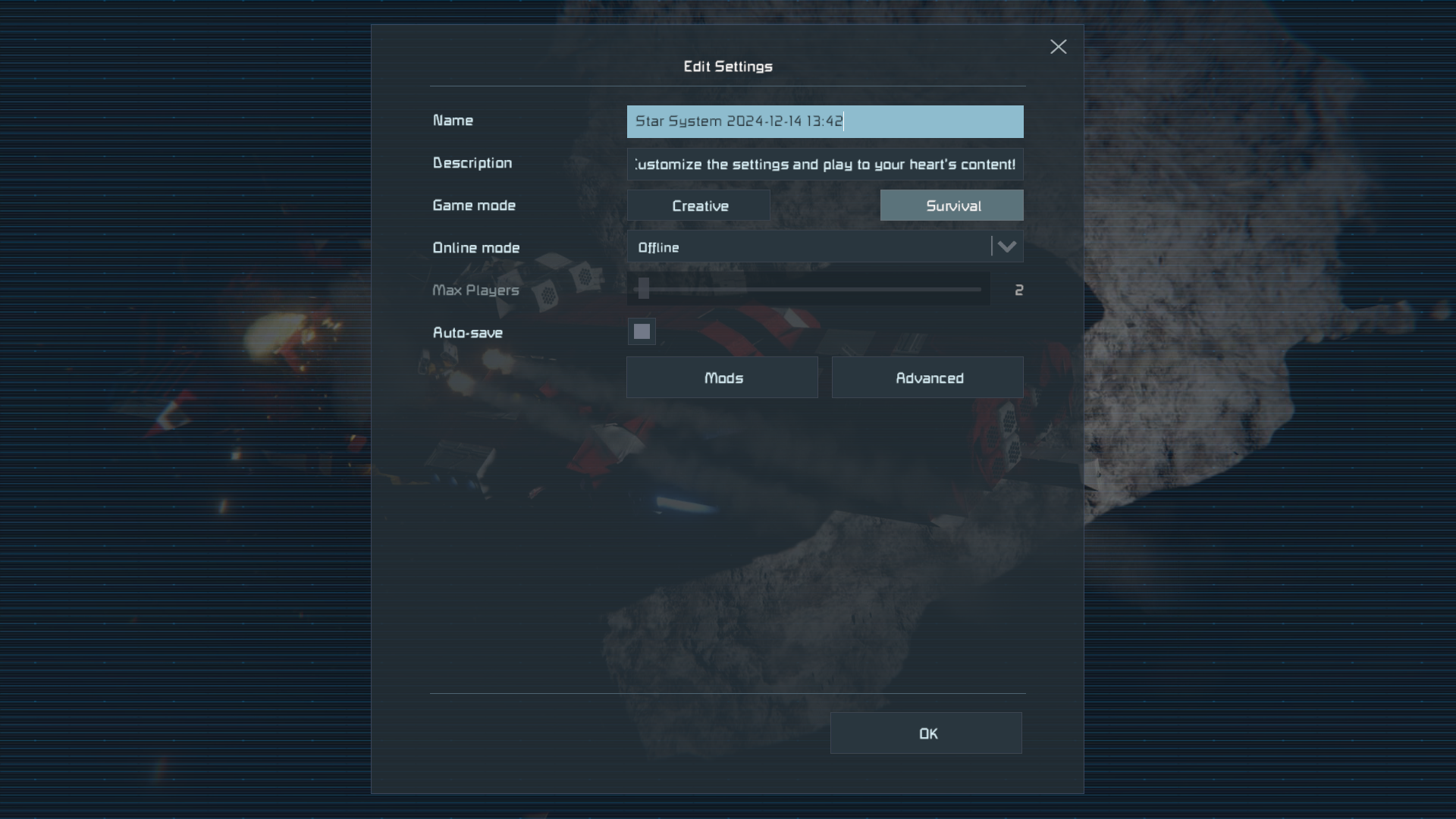Click the Game mode label
The width and height of the screenshot is (1456, 819).
[474, 206]
